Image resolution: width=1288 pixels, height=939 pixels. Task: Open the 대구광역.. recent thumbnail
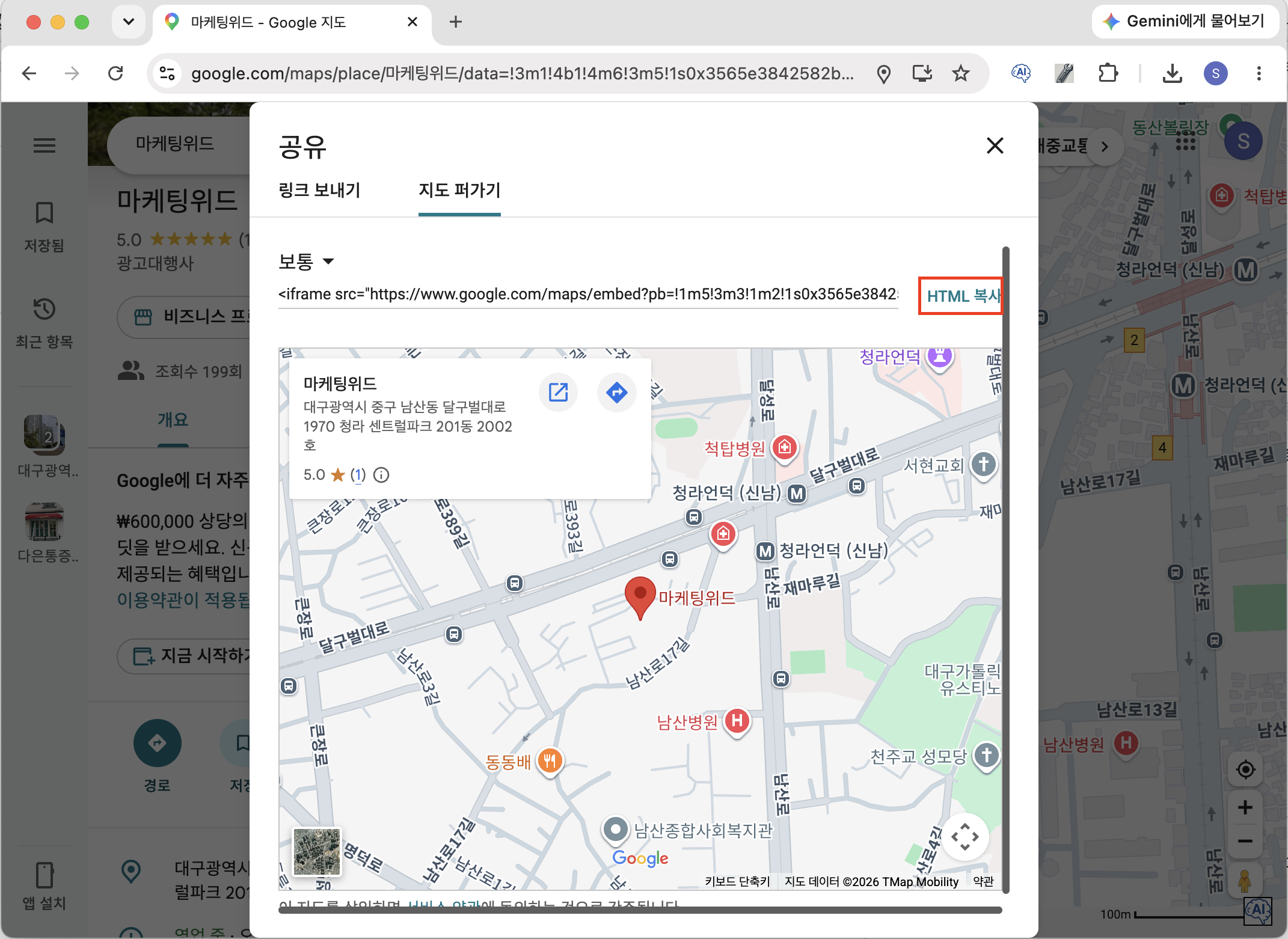(x=46, y=446)
